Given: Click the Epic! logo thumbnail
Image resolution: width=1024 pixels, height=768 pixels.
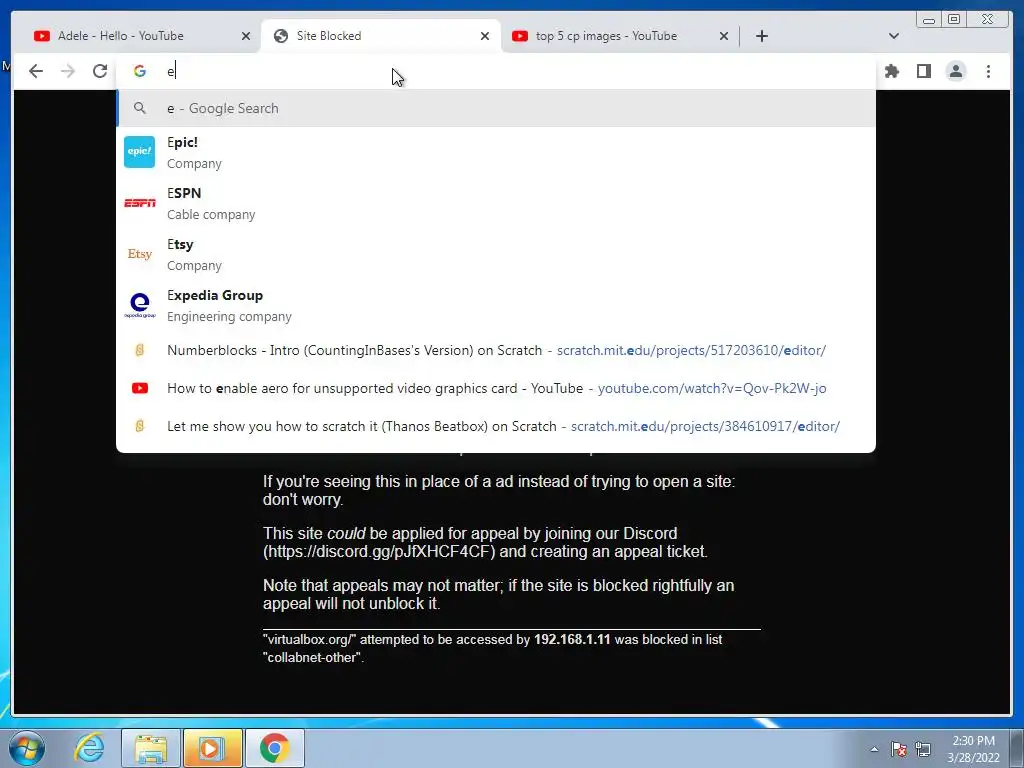Looking at the screenshot, I should click(140, 152).
